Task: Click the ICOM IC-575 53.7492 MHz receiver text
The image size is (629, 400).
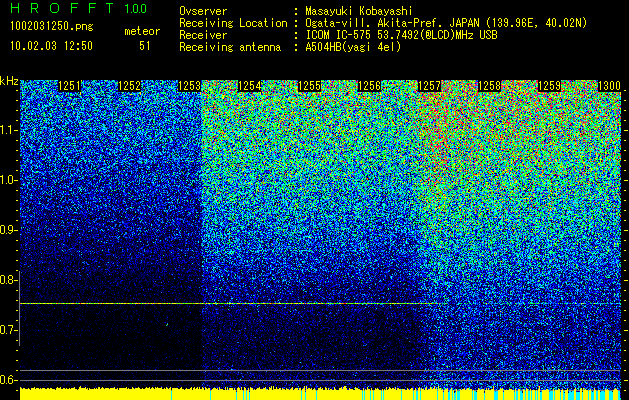Action: pyautogui.click(x=401, y=35)
